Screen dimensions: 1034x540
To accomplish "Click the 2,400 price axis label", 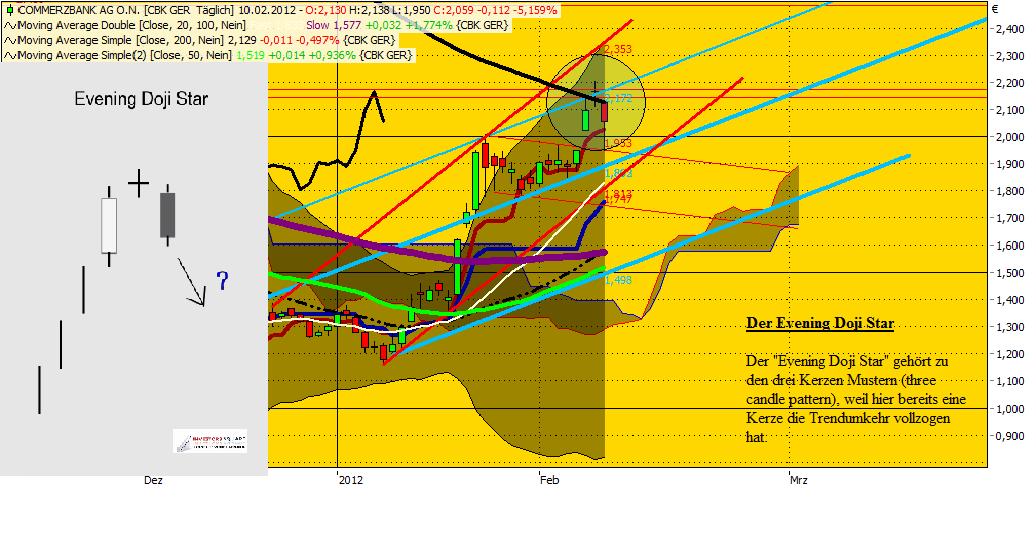I will click(1011, 29).
